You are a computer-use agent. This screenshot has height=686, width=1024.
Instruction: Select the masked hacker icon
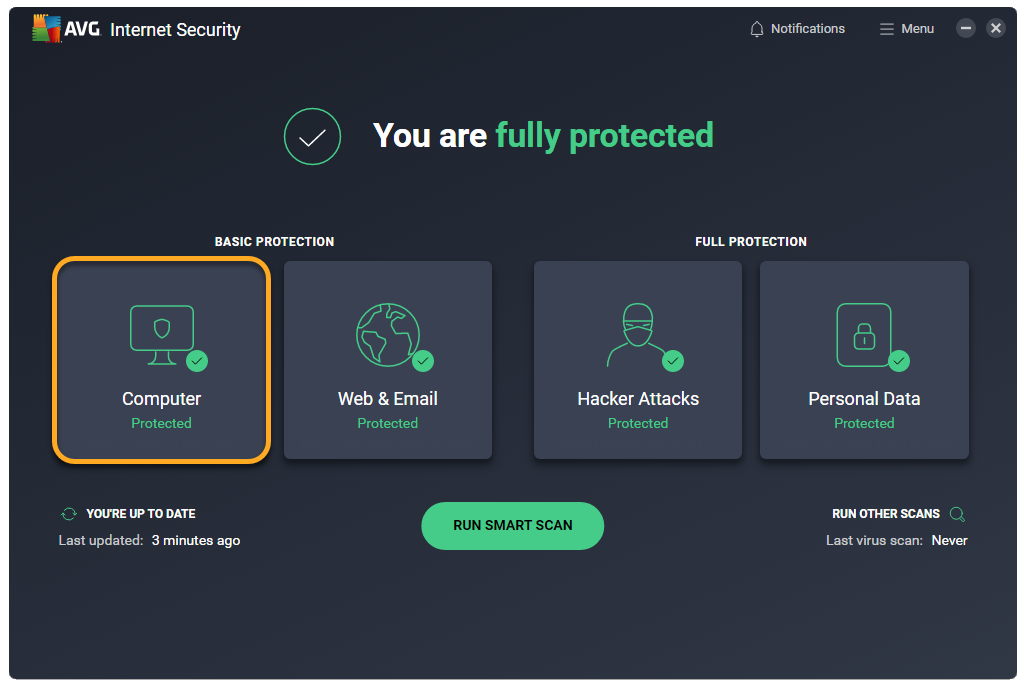[637, 335]
